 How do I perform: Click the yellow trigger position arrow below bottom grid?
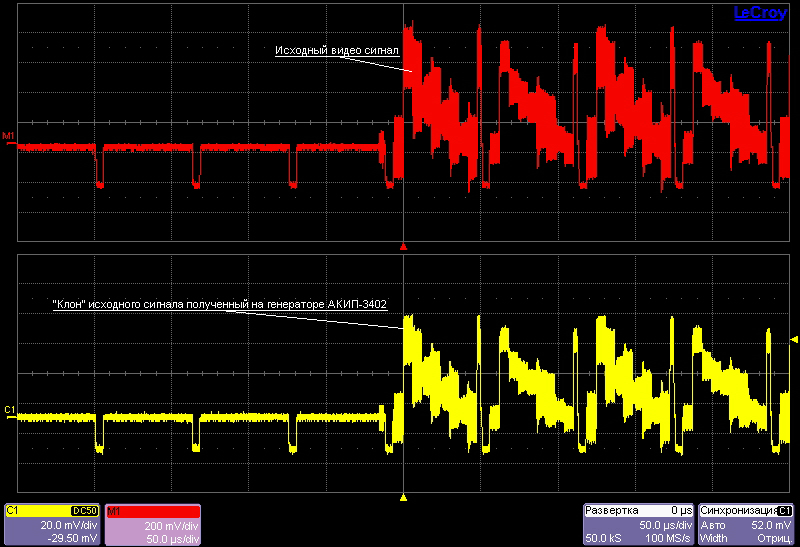tap(403, 496)
